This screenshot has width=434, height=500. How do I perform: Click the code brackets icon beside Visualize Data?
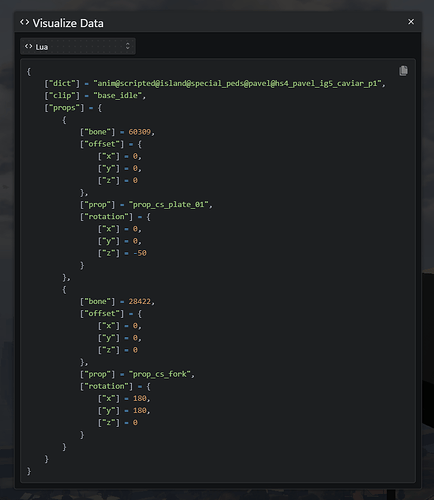point(24,22)
